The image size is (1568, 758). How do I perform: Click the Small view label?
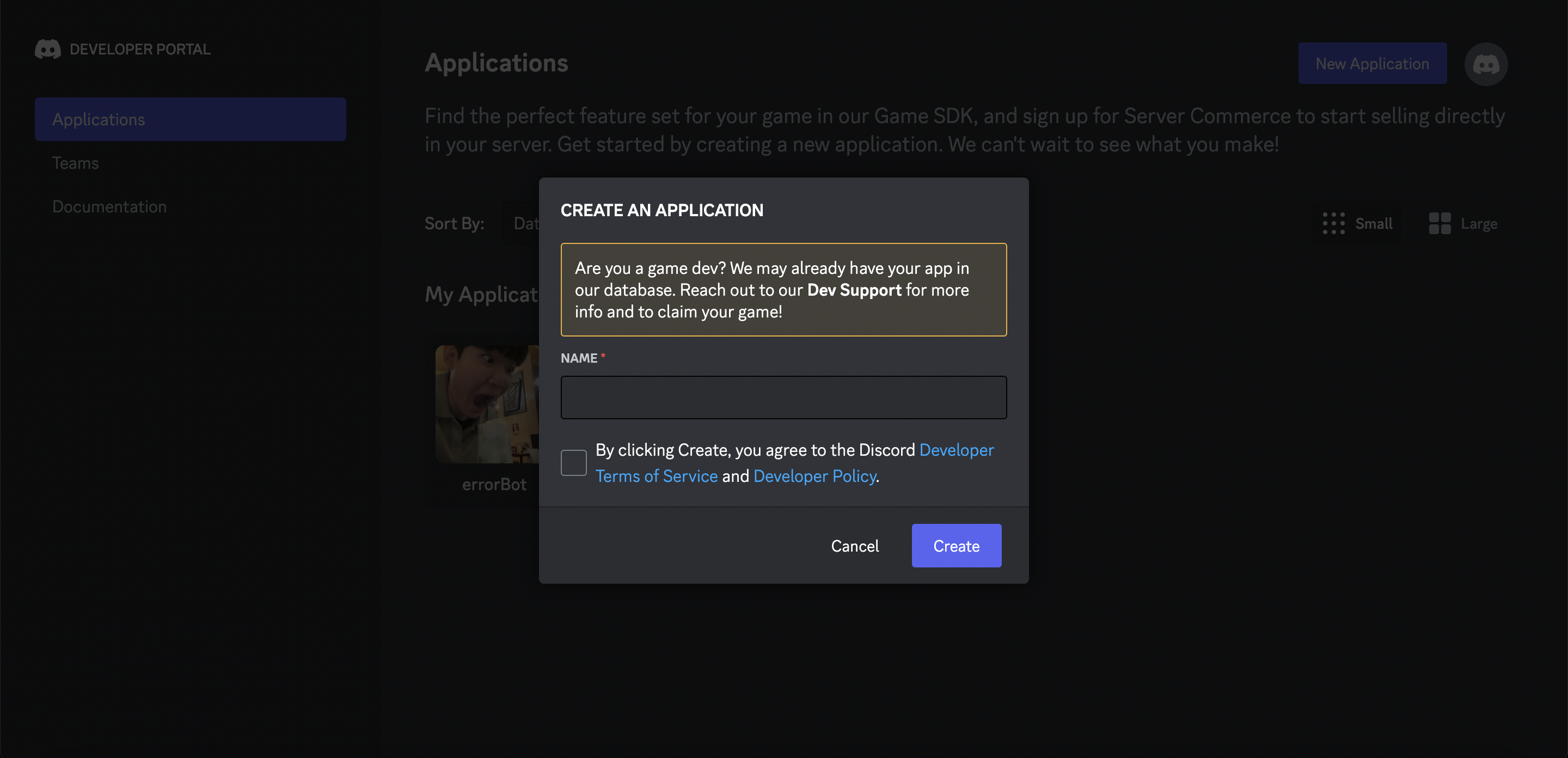click(1373, 223)
